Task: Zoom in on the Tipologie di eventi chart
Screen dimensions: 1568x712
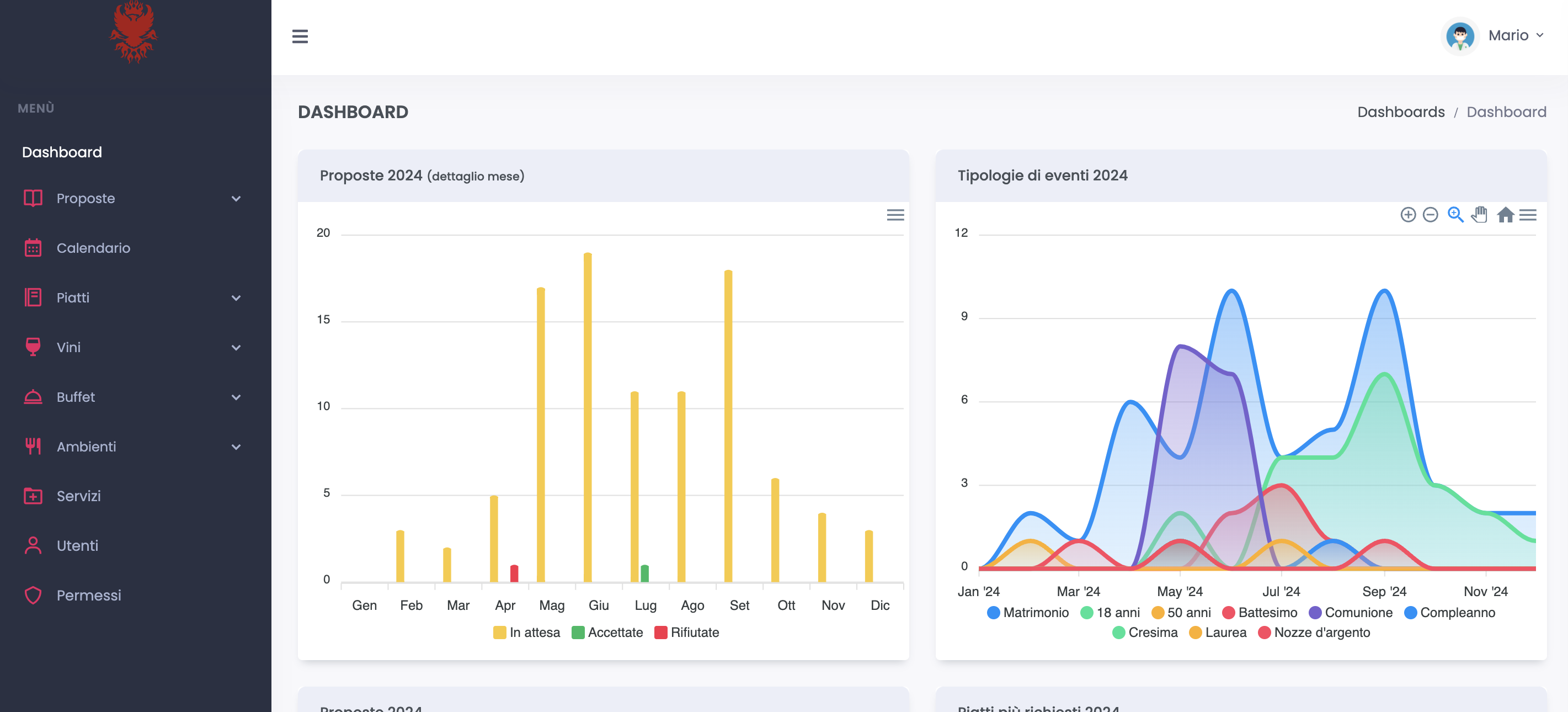Action: pyautogui.click(x=1407, y=215)
